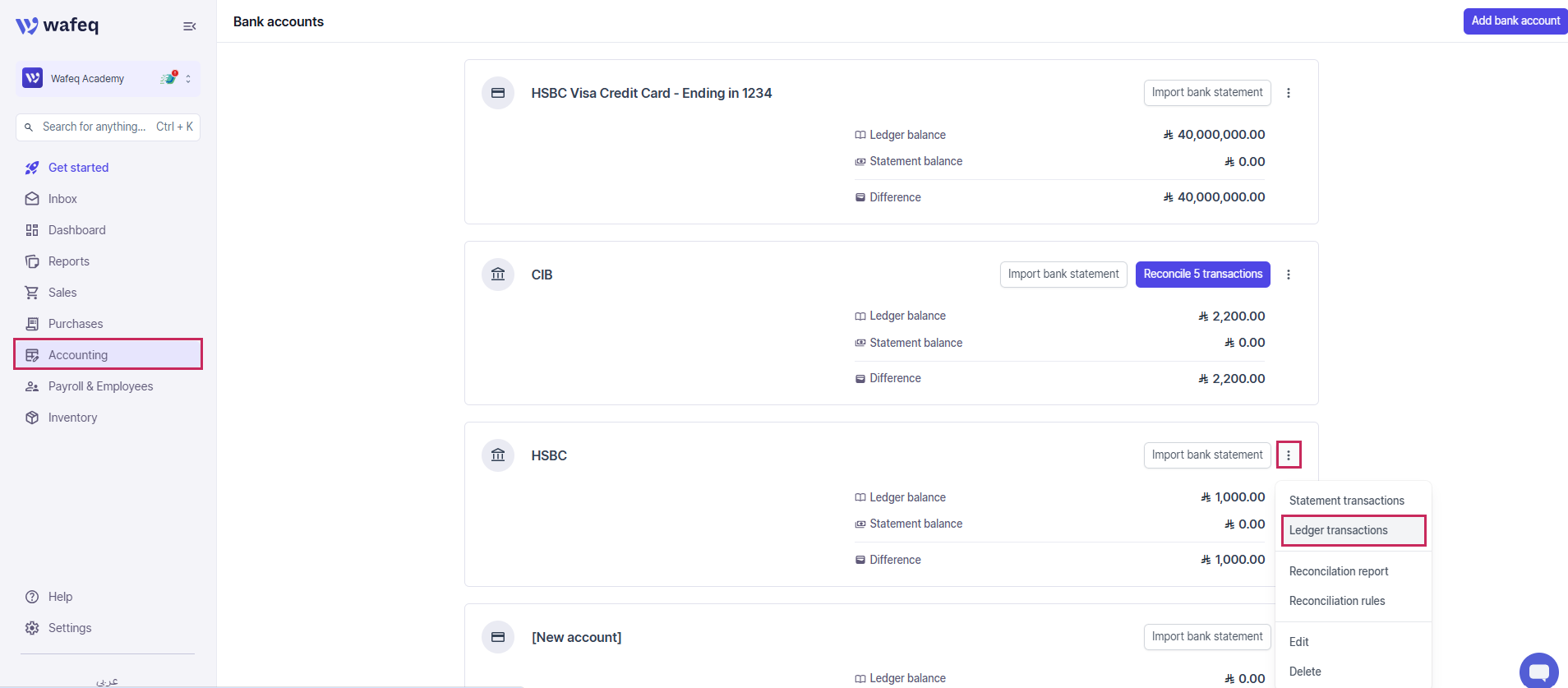This screenshot has width=1568, height=688.
Task: Click the Get started rocket icon
Action: click(x=32, y=168)
